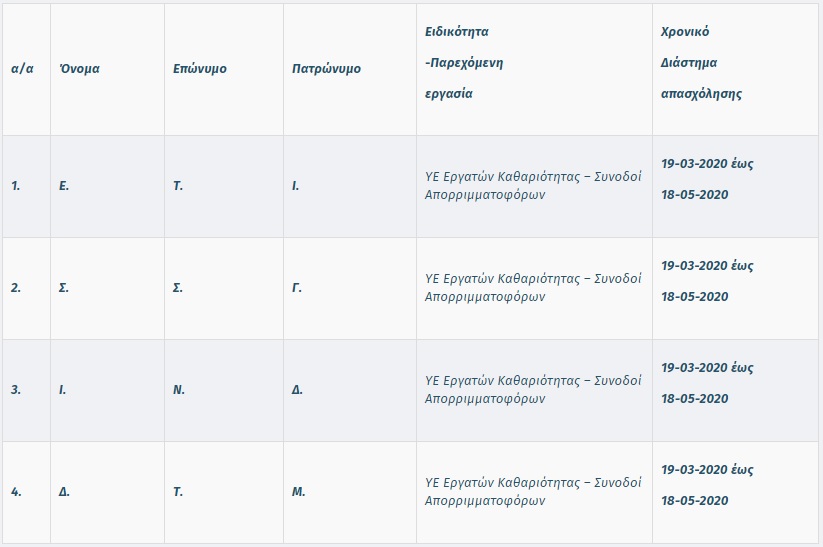Image resolution: width=823 pixels, height=547 pixels.
Task: Click the 'Χρονικό Διάστημα απασχόλησης' header
Action: (701, 62)
